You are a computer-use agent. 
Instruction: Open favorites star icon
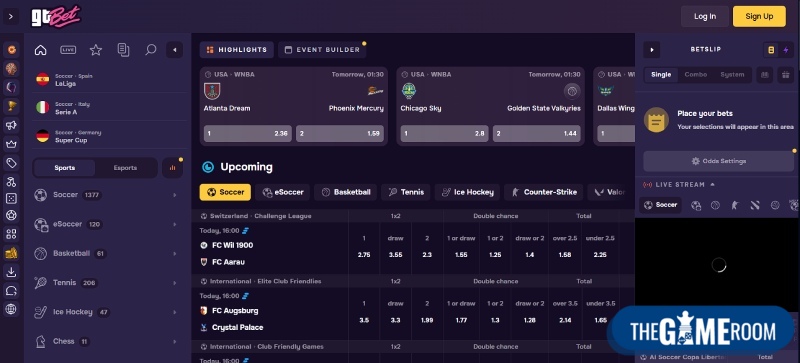[96, 50]
